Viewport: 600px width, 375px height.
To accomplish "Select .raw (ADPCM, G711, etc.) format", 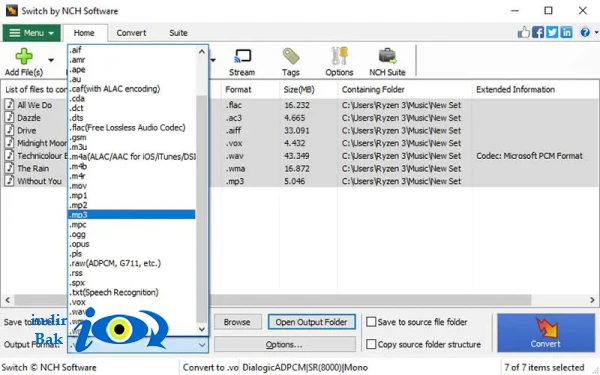I will click(132, 263).
